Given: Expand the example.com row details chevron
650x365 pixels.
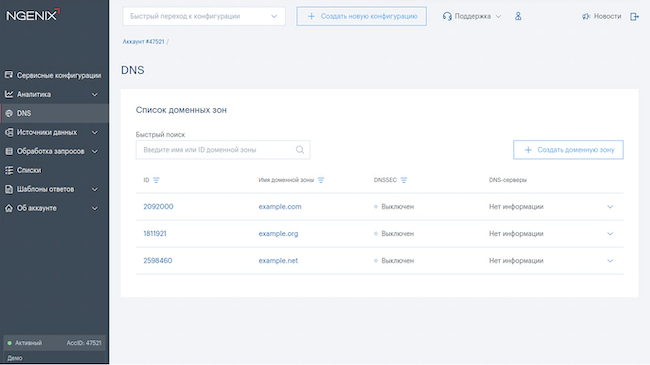Looking at the screenshot, I should click(x=610, y=207).
